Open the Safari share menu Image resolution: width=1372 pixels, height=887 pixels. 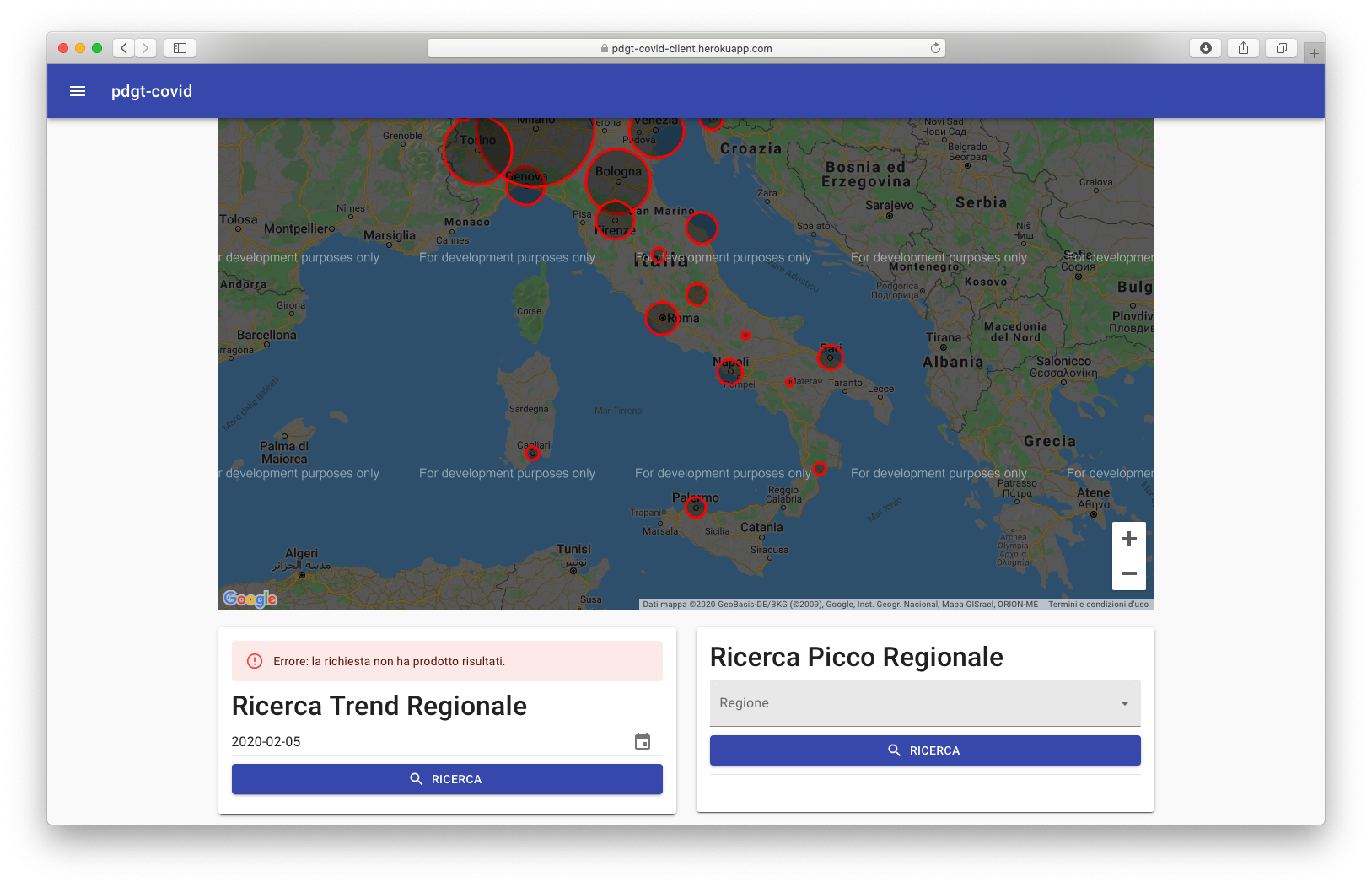tap(1243, 48)
